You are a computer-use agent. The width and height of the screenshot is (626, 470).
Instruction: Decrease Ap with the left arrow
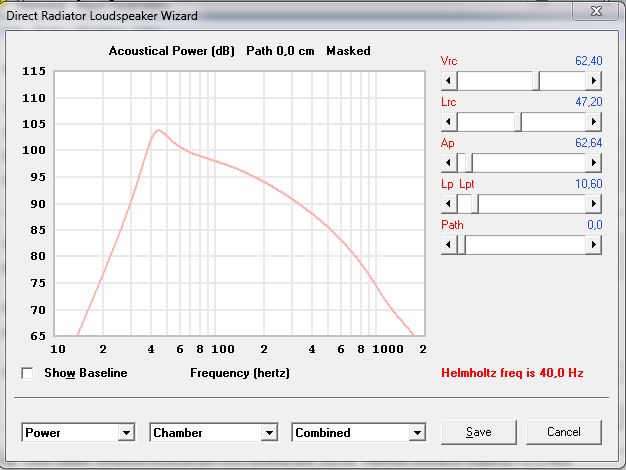pos(449,163)
